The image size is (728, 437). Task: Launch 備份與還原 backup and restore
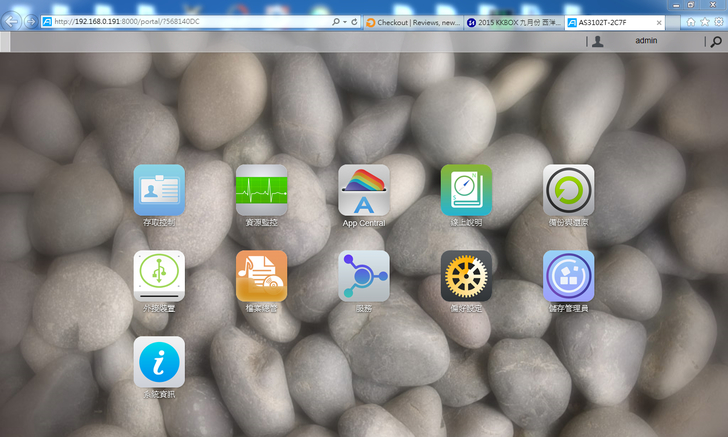(568, 190)
